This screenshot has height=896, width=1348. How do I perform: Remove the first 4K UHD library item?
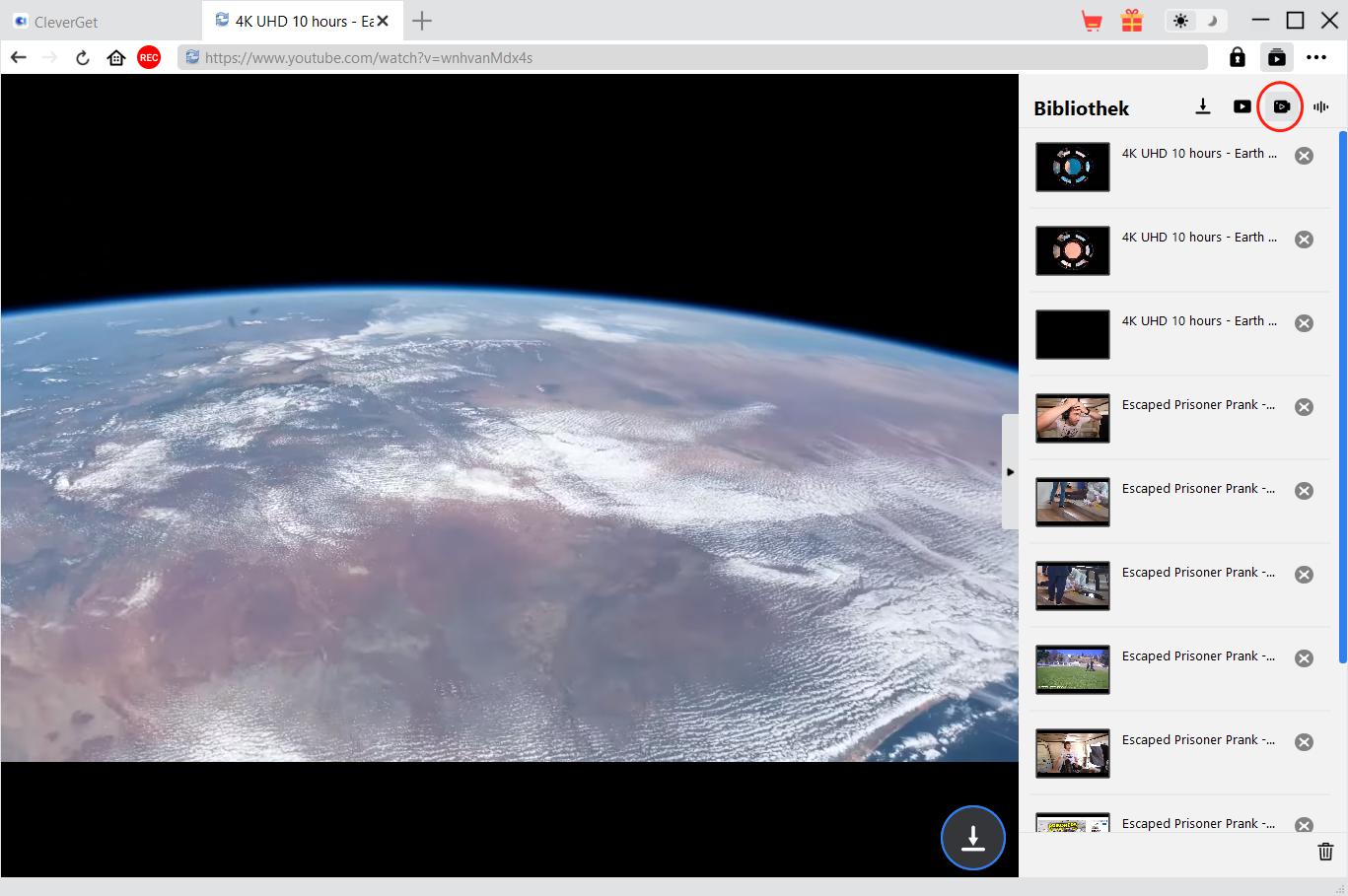(x=1304, y=156)
